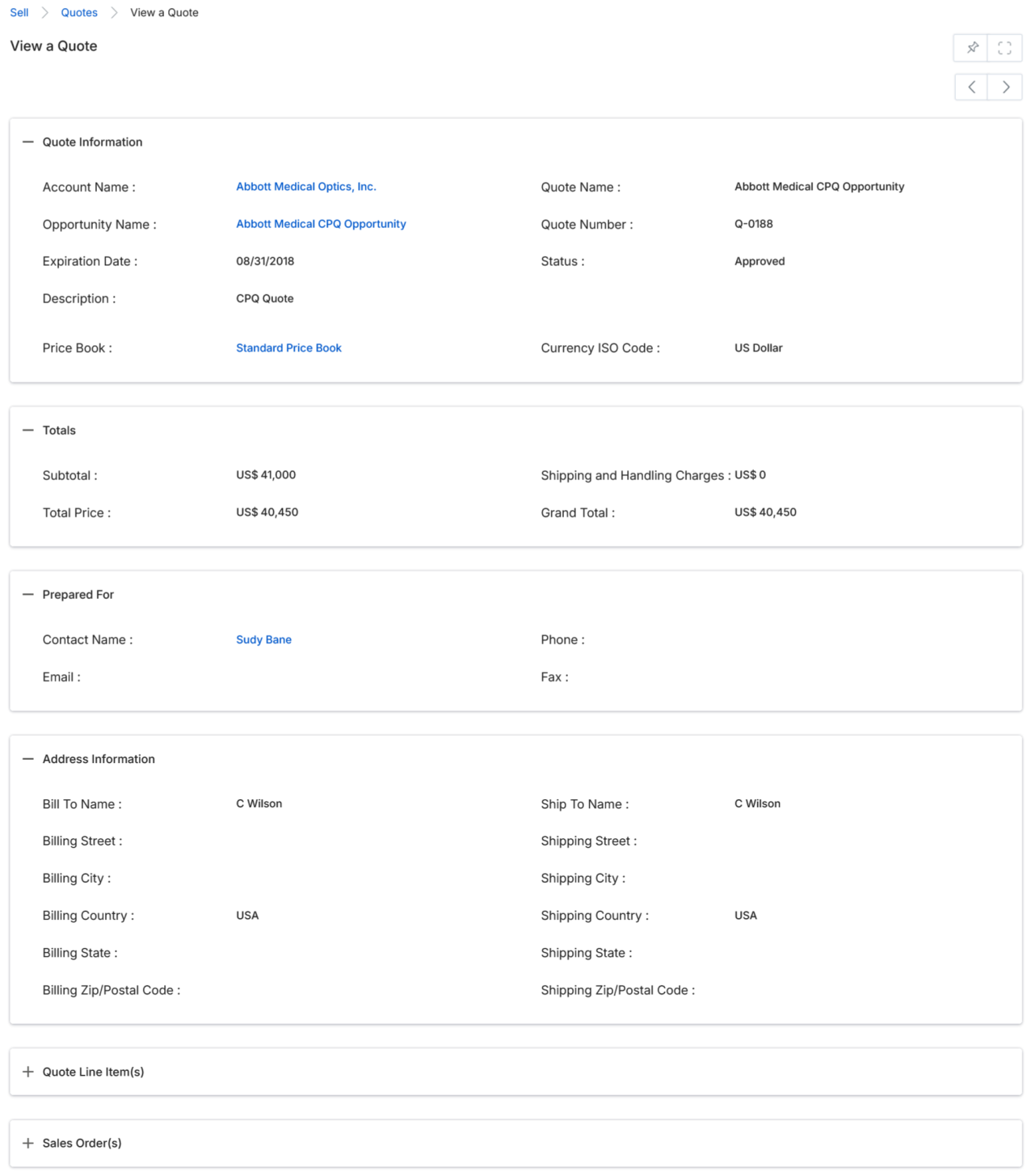Image resolution: width=1031 pixels, height=1176 pixels.
Task: Open the Abbott Medical CPQ Opportunity link
Action: 321,224
